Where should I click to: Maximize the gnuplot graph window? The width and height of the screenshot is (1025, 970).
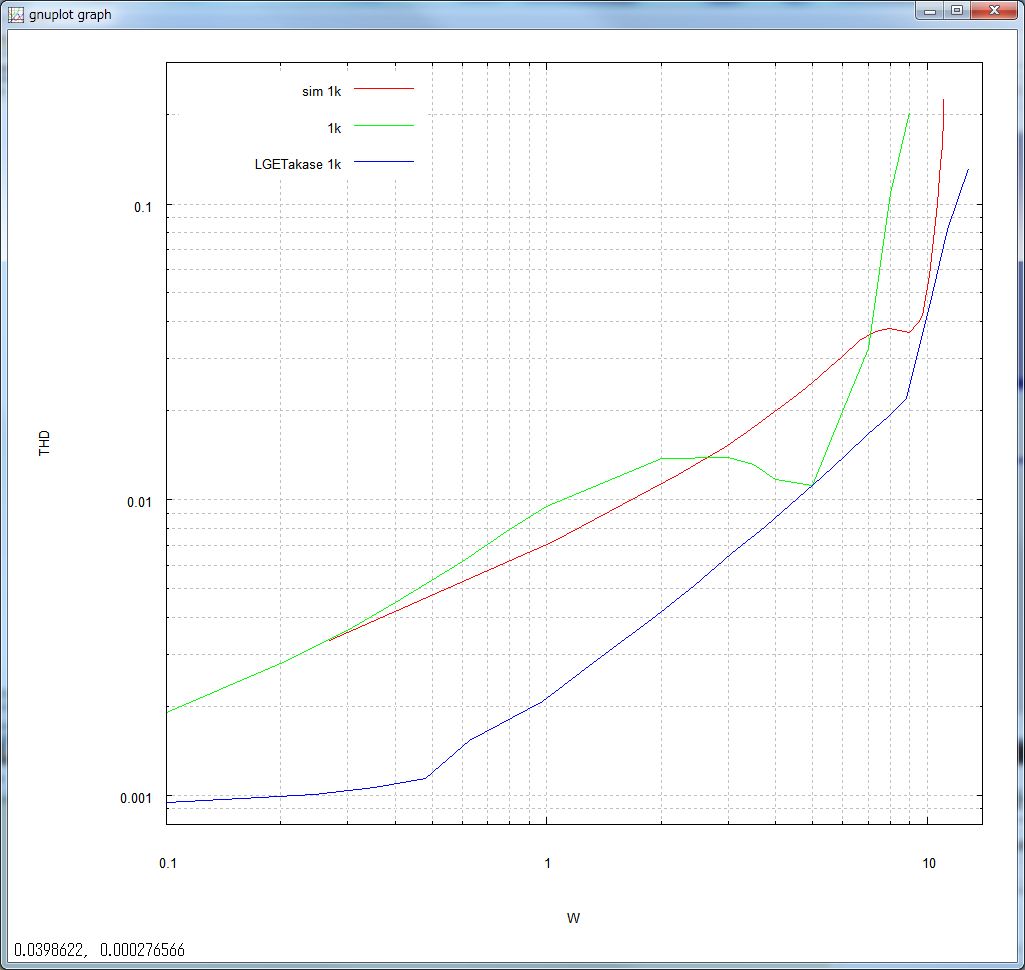pyautogui.click(x=957, y=10)
